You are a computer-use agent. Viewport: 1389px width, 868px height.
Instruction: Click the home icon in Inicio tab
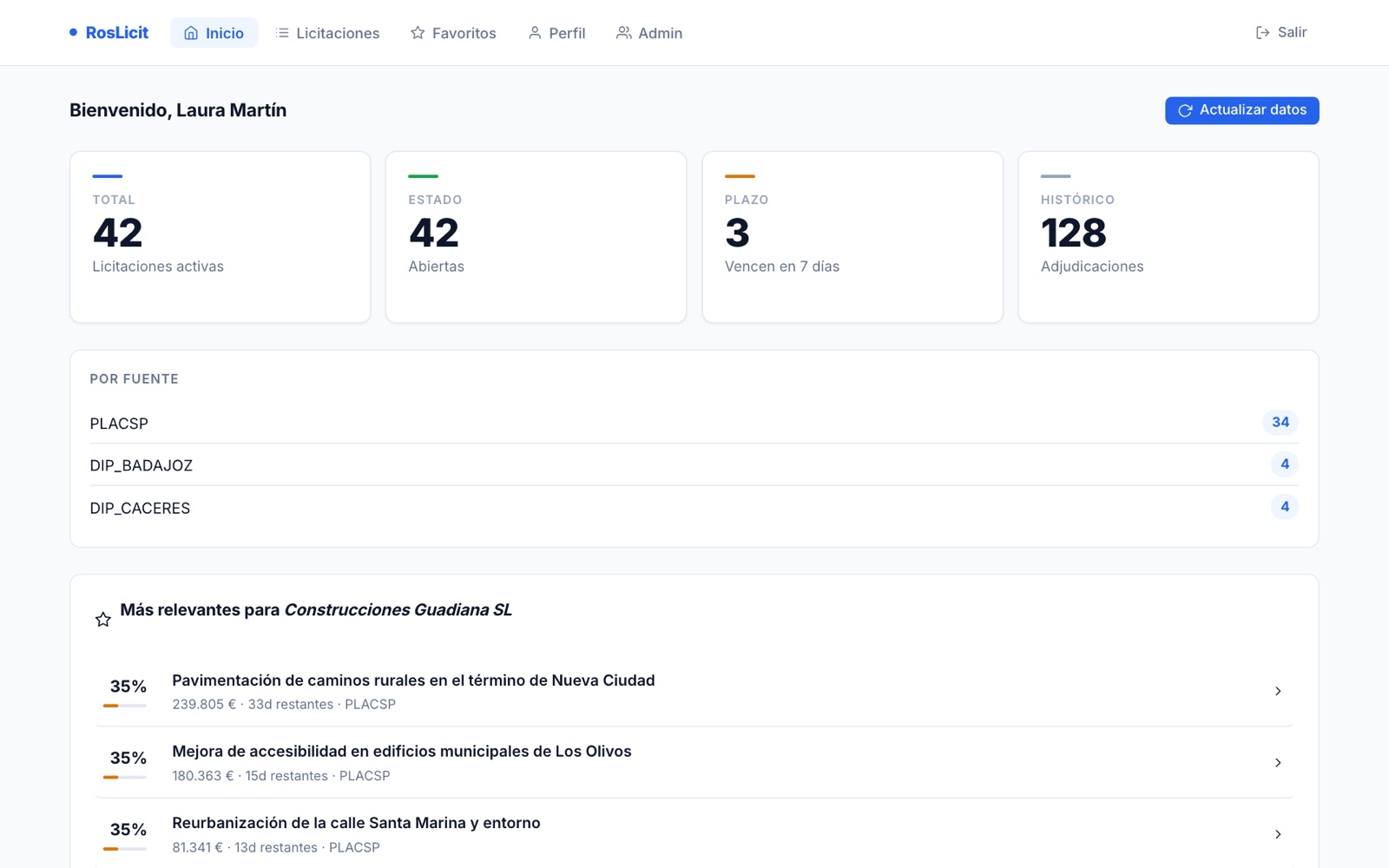pyautogui.click(x=191, y=33)
